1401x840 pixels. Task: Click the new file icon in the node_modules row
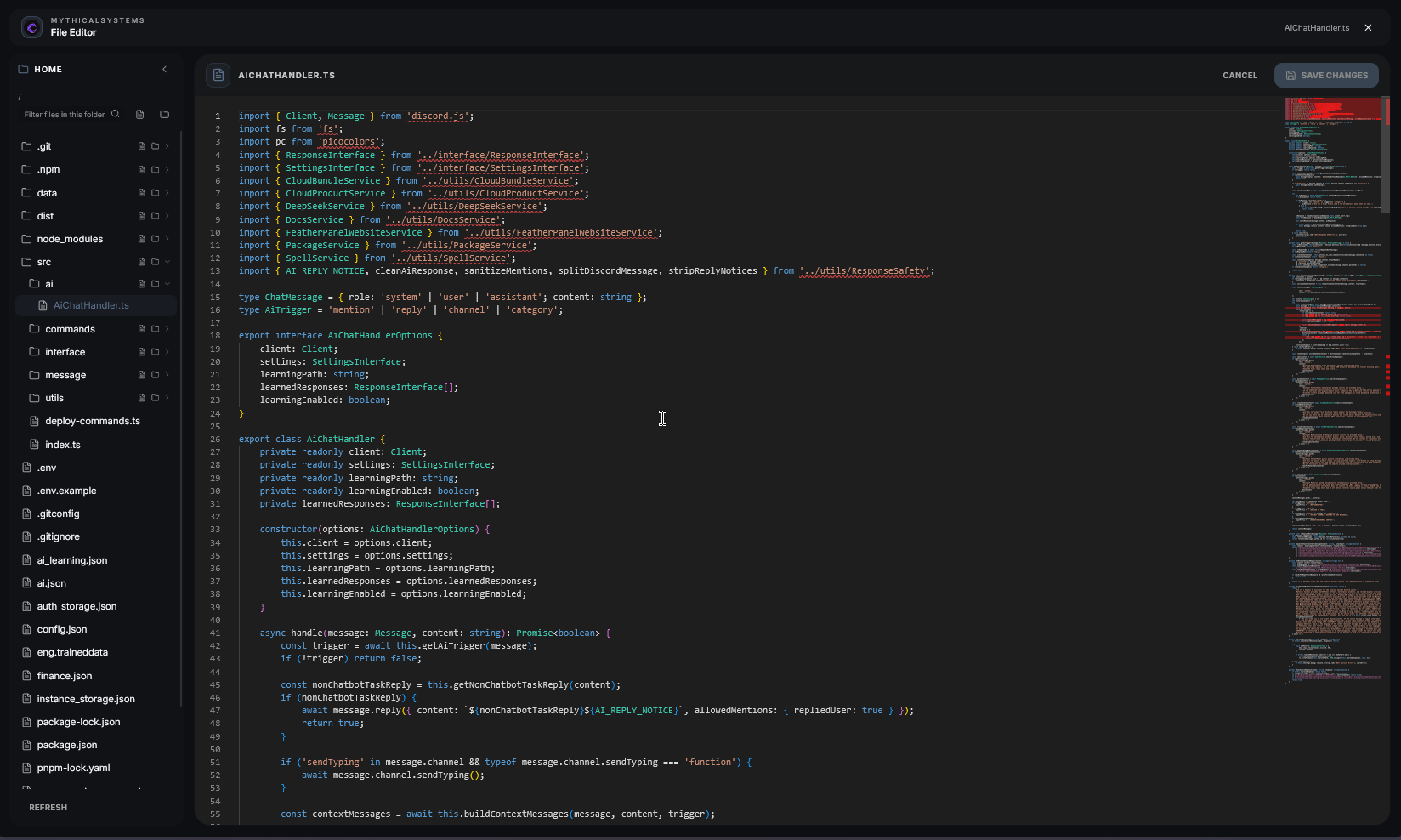(142, 239)
